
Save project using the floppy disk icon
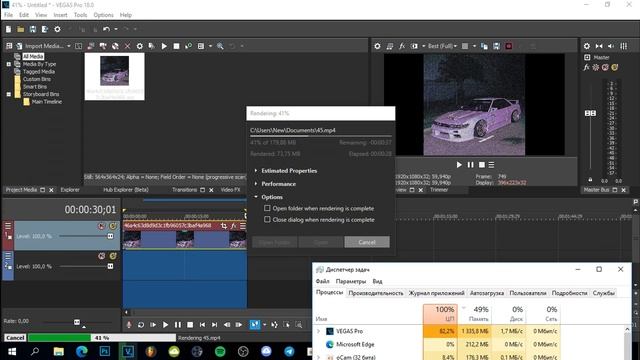click(33, 29)
